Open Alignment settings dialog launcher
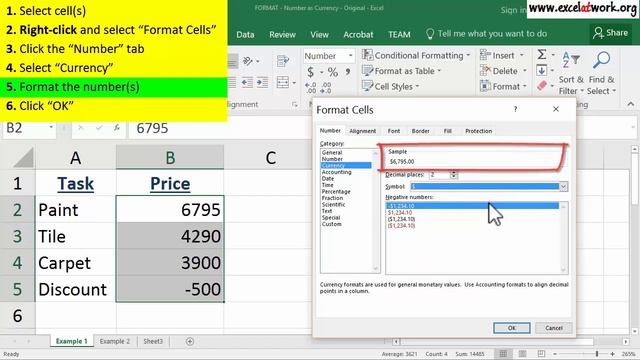 click(x=294, y=105)
